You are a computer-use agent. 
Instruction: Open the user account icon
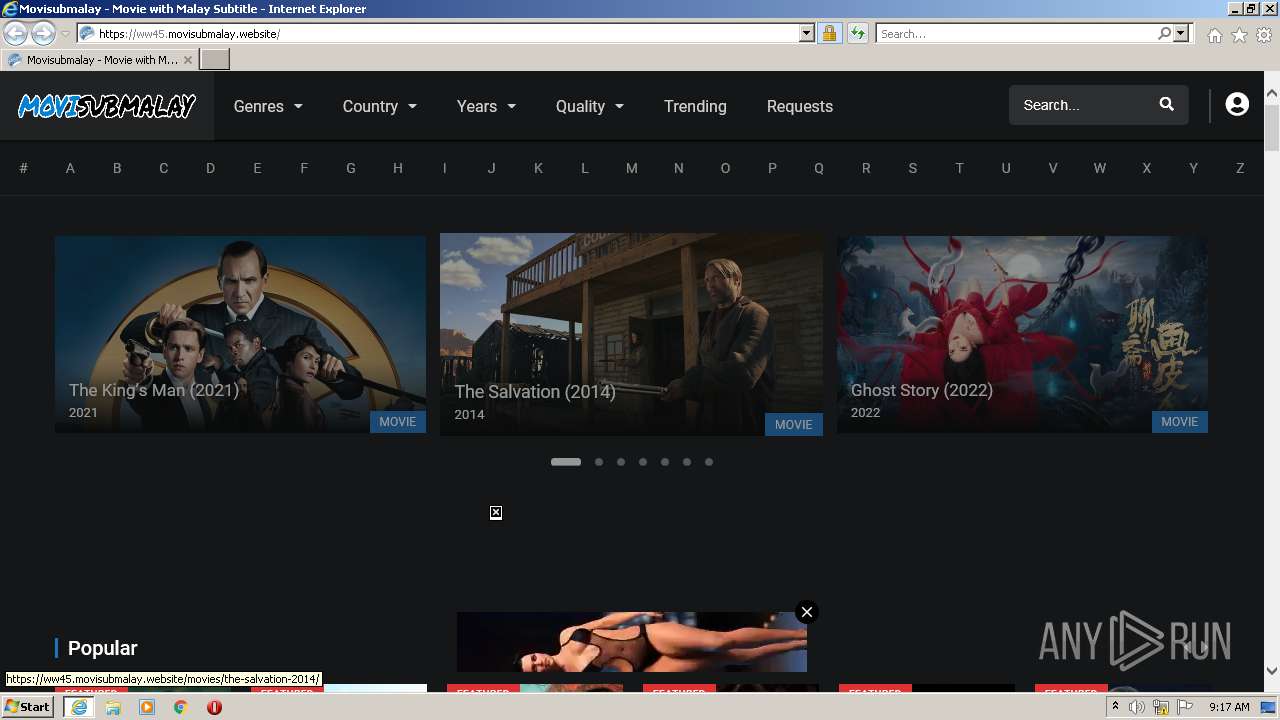point(1237,105)
